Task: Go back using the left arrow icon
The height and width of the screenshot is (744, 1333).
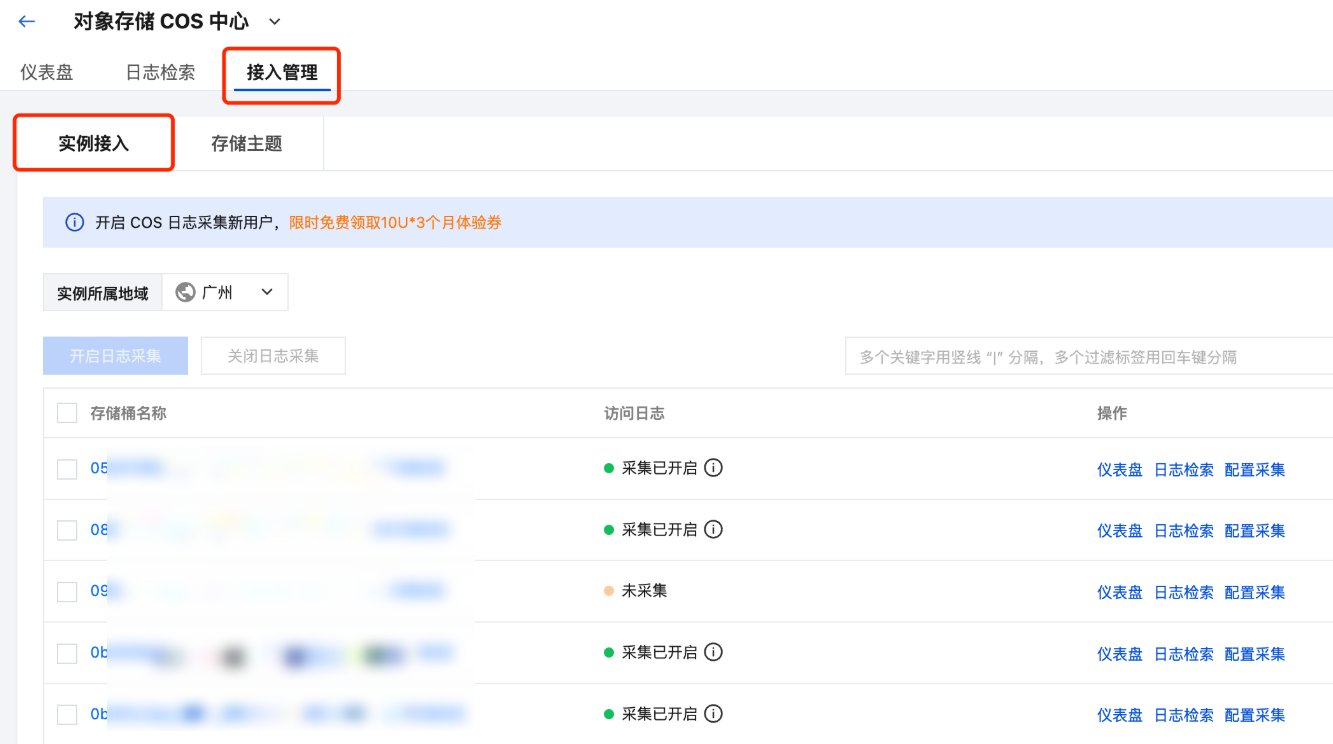Action: [x=27, y=21]
